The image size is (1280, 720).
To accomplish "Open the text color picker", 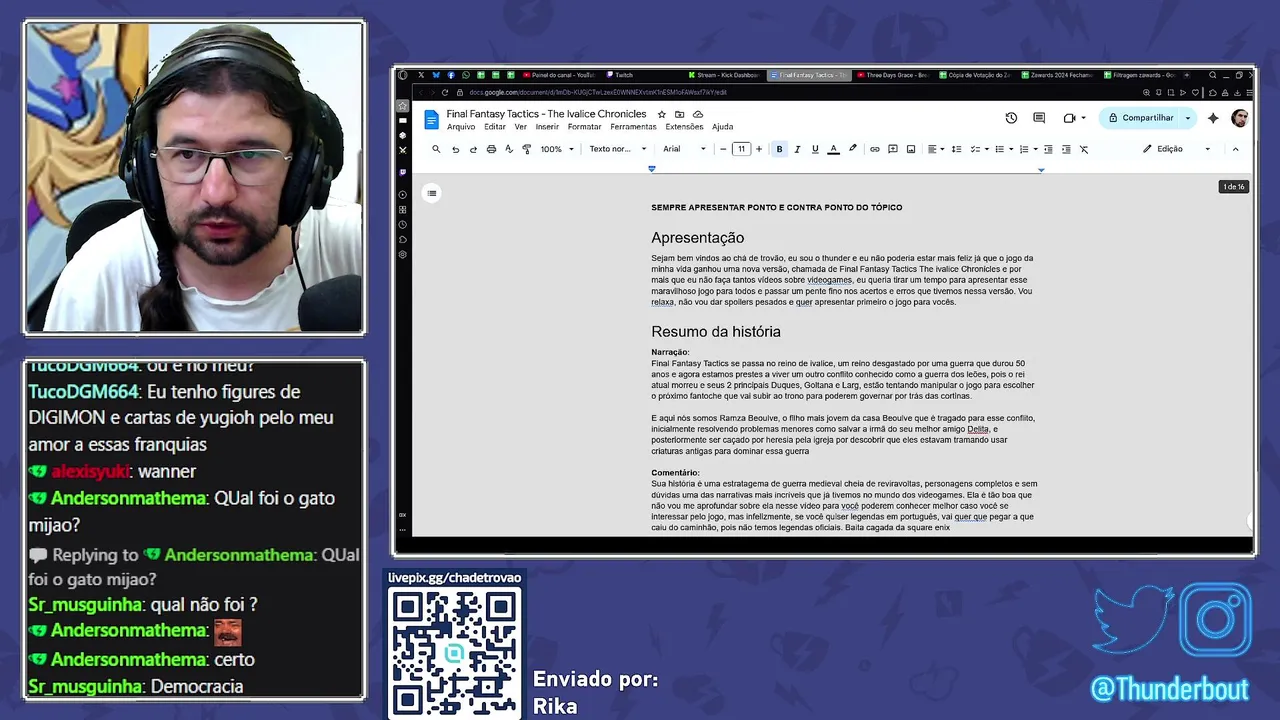I will point(833,149).
